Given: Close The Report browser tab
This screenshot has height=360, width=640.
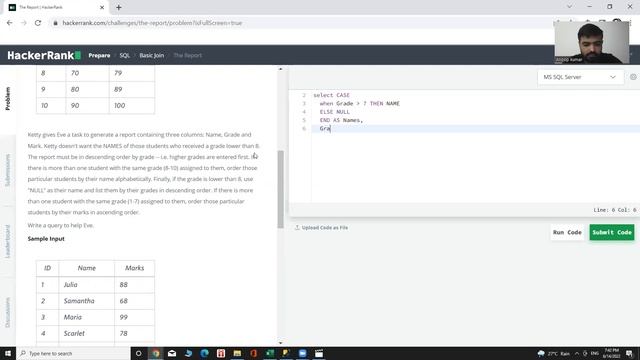Looking at the screenshot, I should (x=102, y=7).
